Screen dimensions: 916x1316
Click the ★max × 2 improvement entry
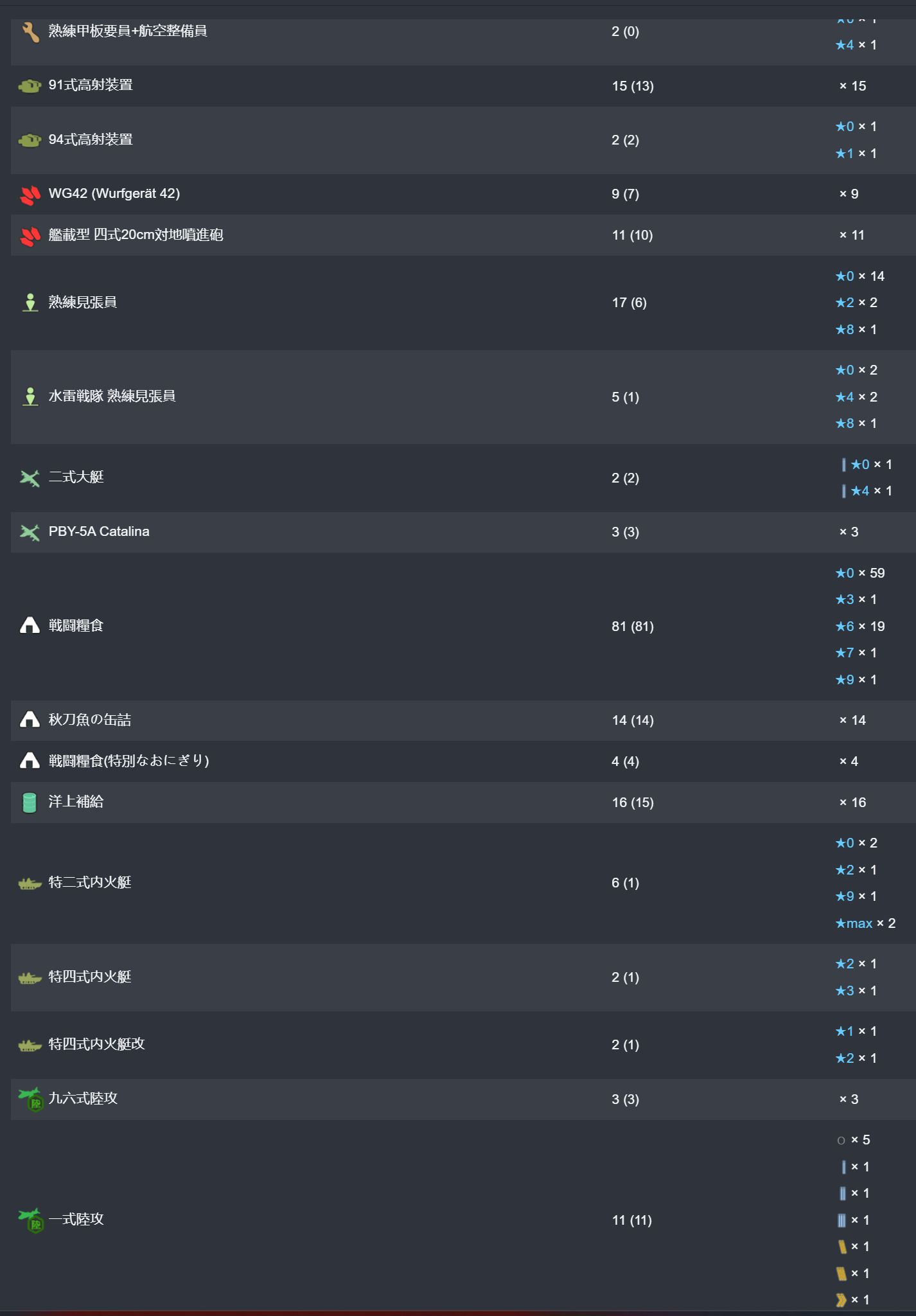[x=865, y=923]
